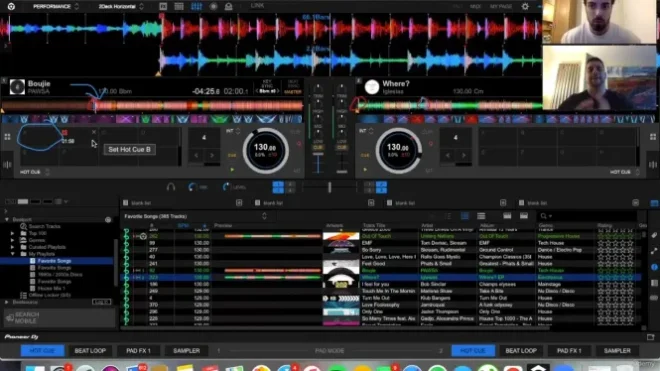Switch to plain list view icon
Viewport: 660px width, 371px height.
481,216
